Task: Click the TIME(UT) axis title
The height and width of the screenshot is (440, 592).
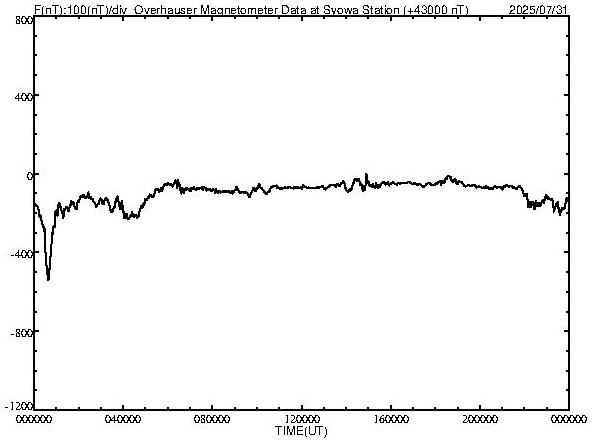Action: (301, 431)
